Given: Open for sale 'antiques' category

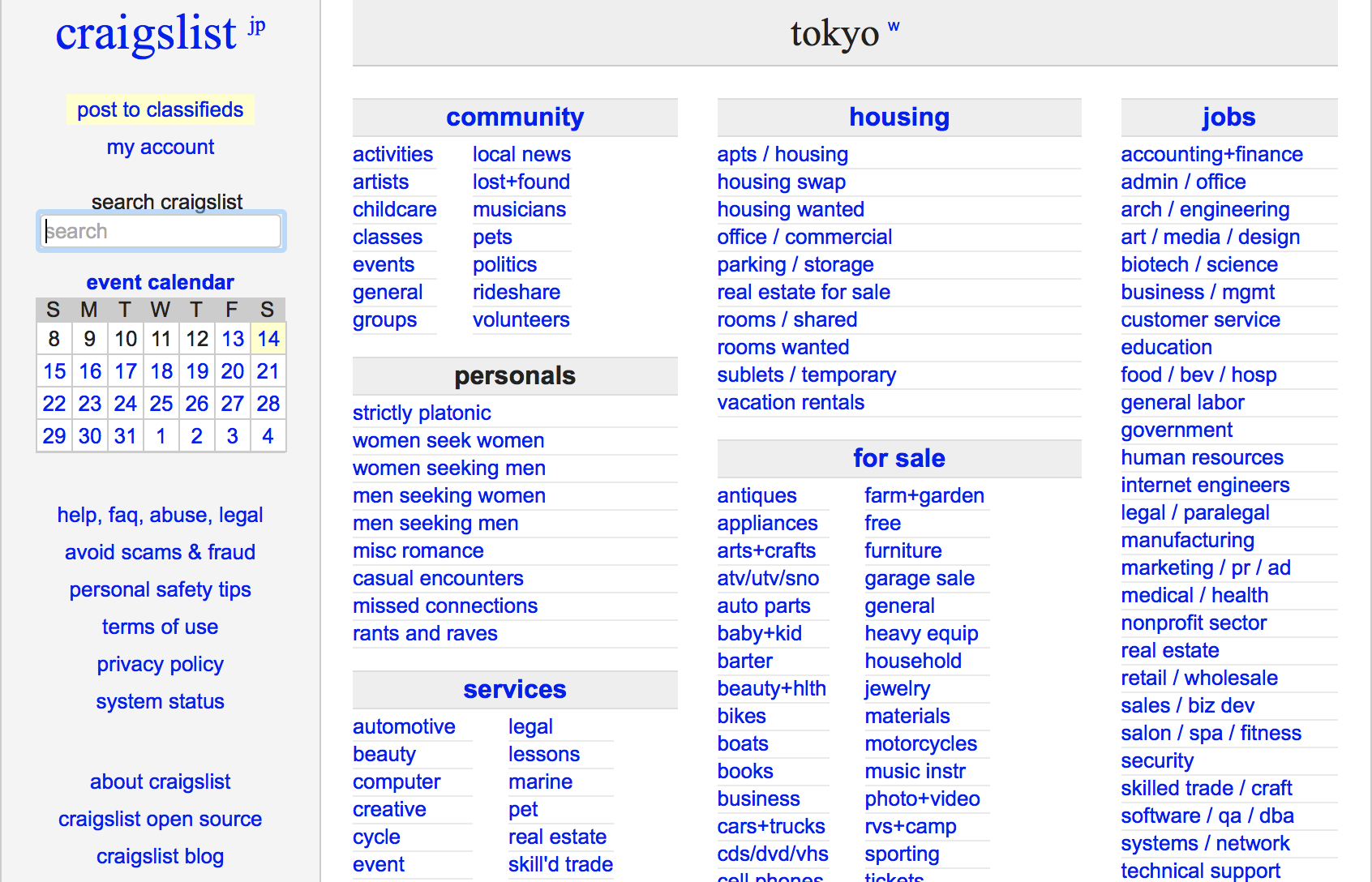Looking at the screenshot, I should coord(757,495).
